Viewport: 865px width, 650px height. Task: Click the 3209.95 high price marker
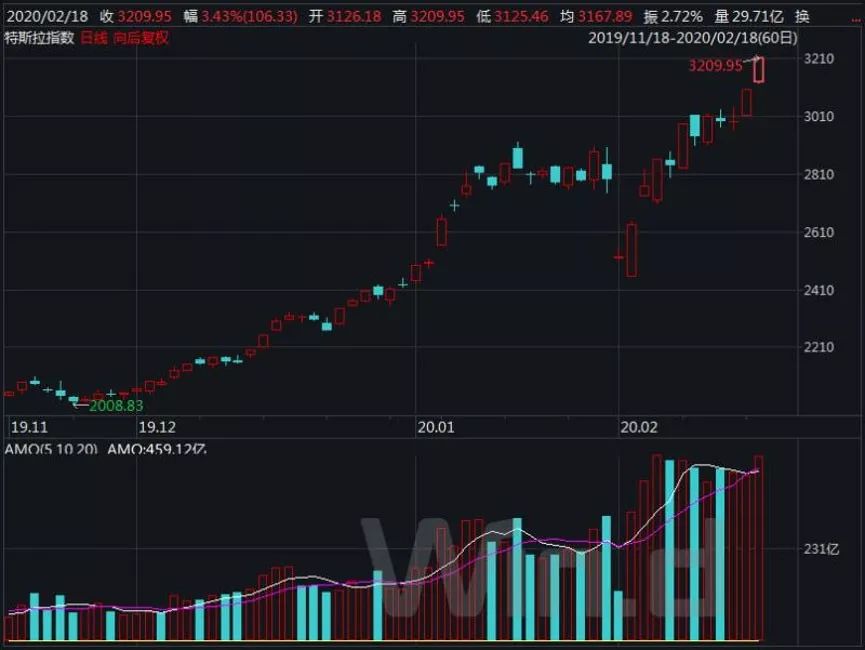(x=715, y=66)
